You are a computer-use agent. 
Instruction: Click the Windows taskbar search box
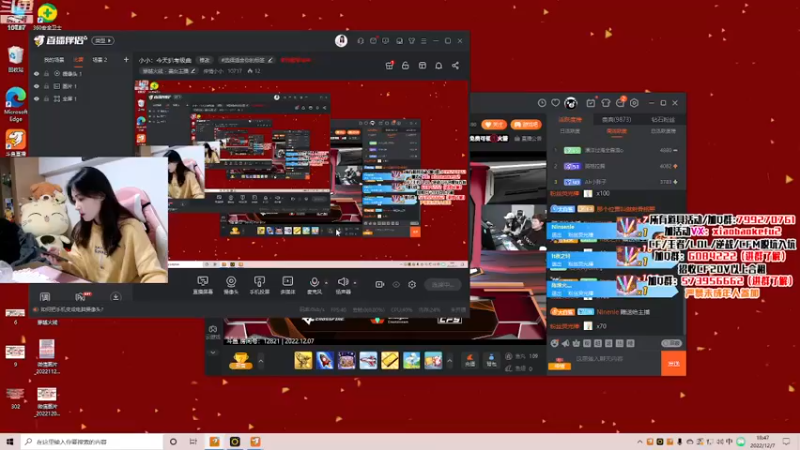tap(92, 442)
